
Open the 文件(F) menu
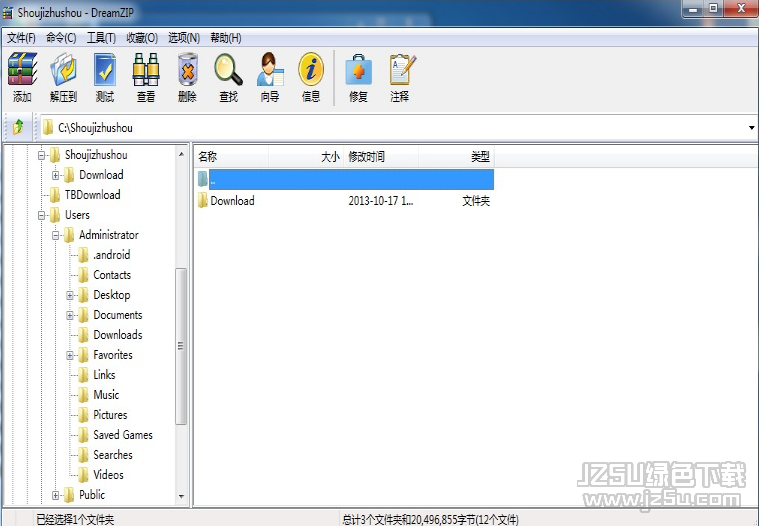click(21, 38)
